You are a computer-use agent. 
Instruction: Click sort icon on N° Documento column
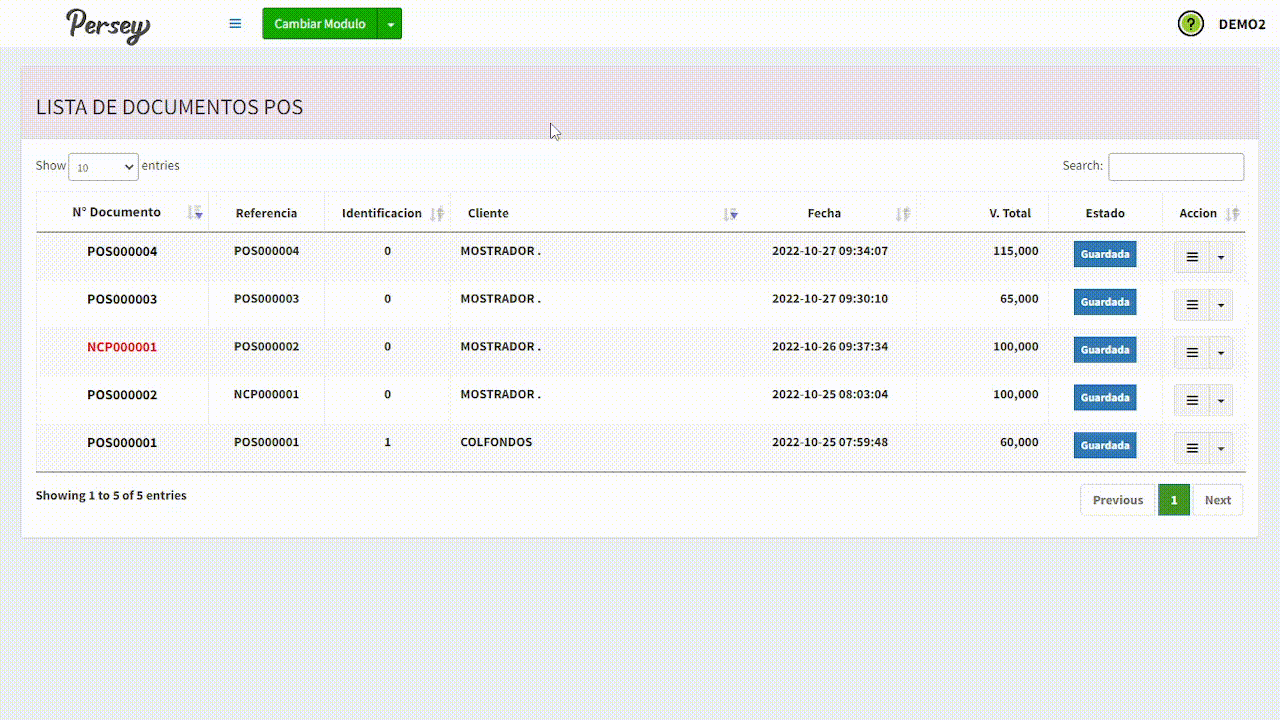click(195, 213)
